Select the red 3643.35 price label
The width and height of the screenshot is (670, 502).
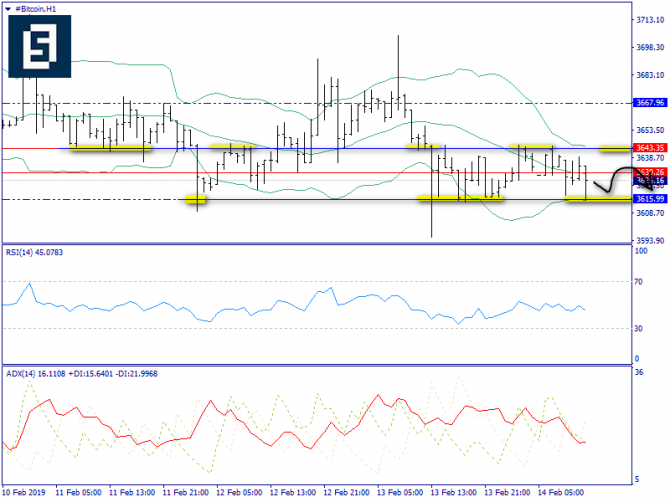tap(649, 148)
